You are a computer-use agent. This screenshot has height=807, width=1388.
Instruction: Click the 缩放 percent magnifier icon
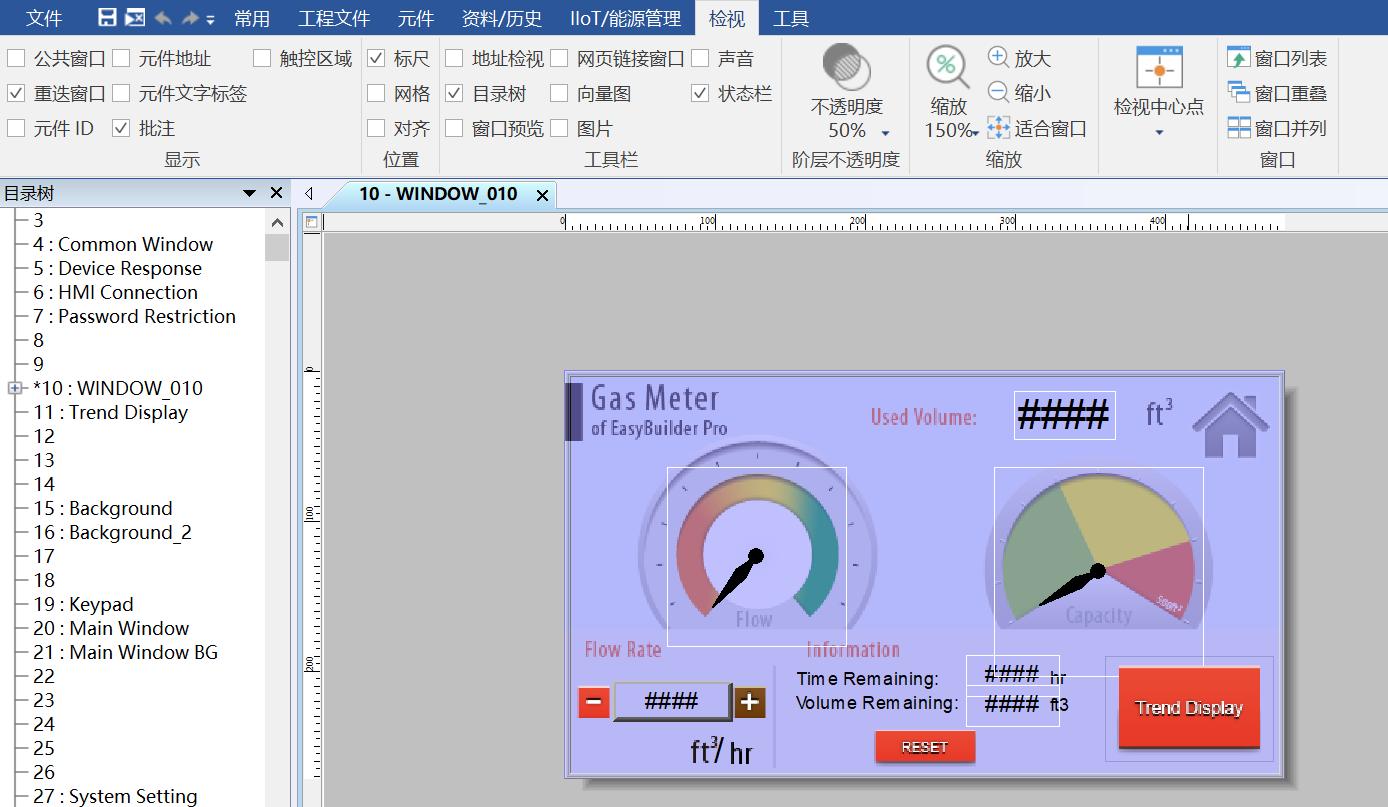point(947,68)
